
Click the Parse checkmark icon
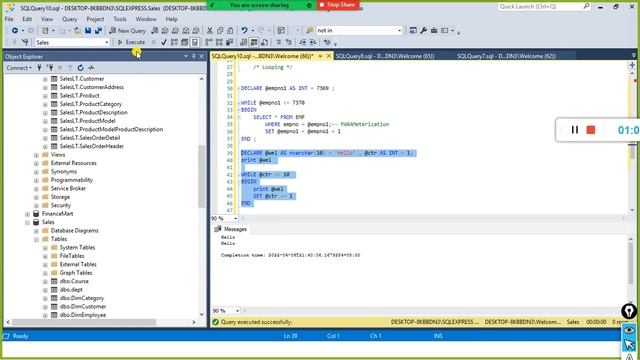click(x=164, y=42)
